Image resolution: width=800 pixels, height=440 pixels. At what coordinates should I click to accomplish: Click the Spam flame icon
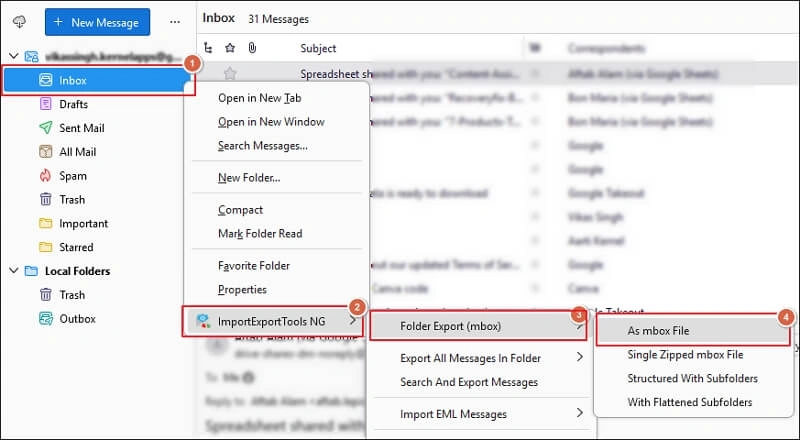click(45, 176)
